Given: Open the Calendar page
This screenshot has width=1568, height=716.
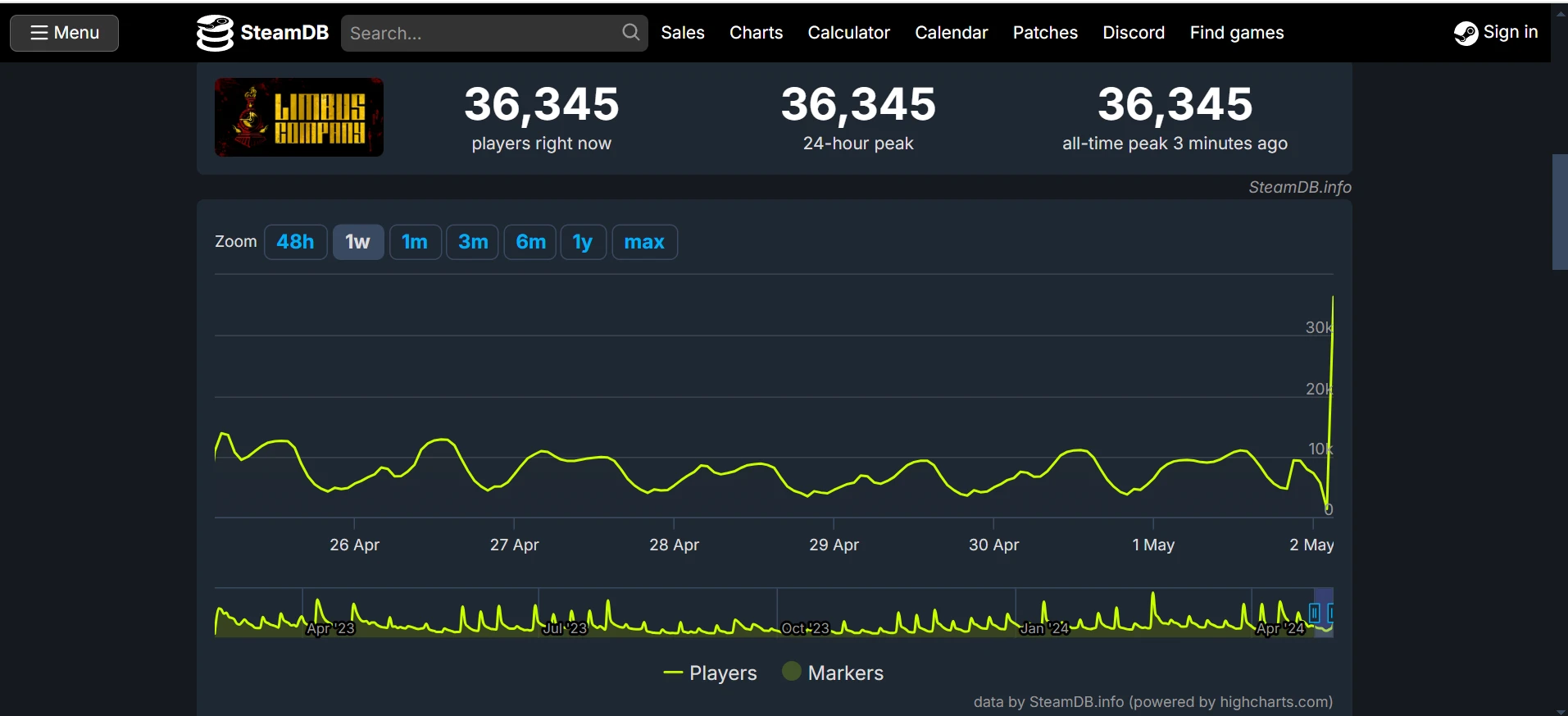Looking at the screenshot, I should [951, 33].
